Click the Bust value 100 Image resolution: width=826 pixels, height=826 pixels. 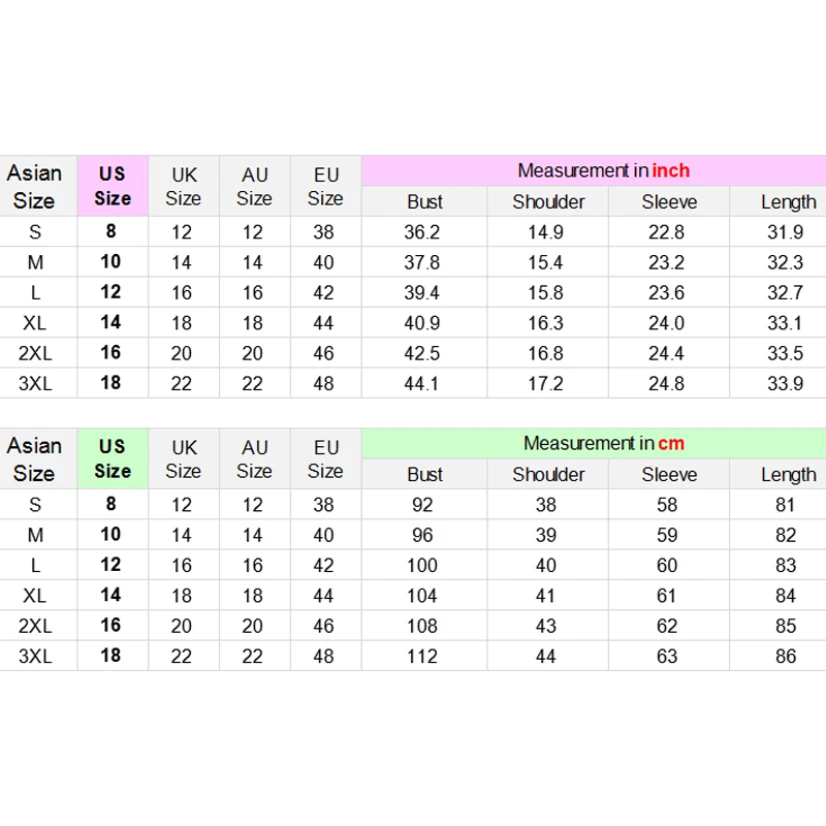tap(422, 565)
